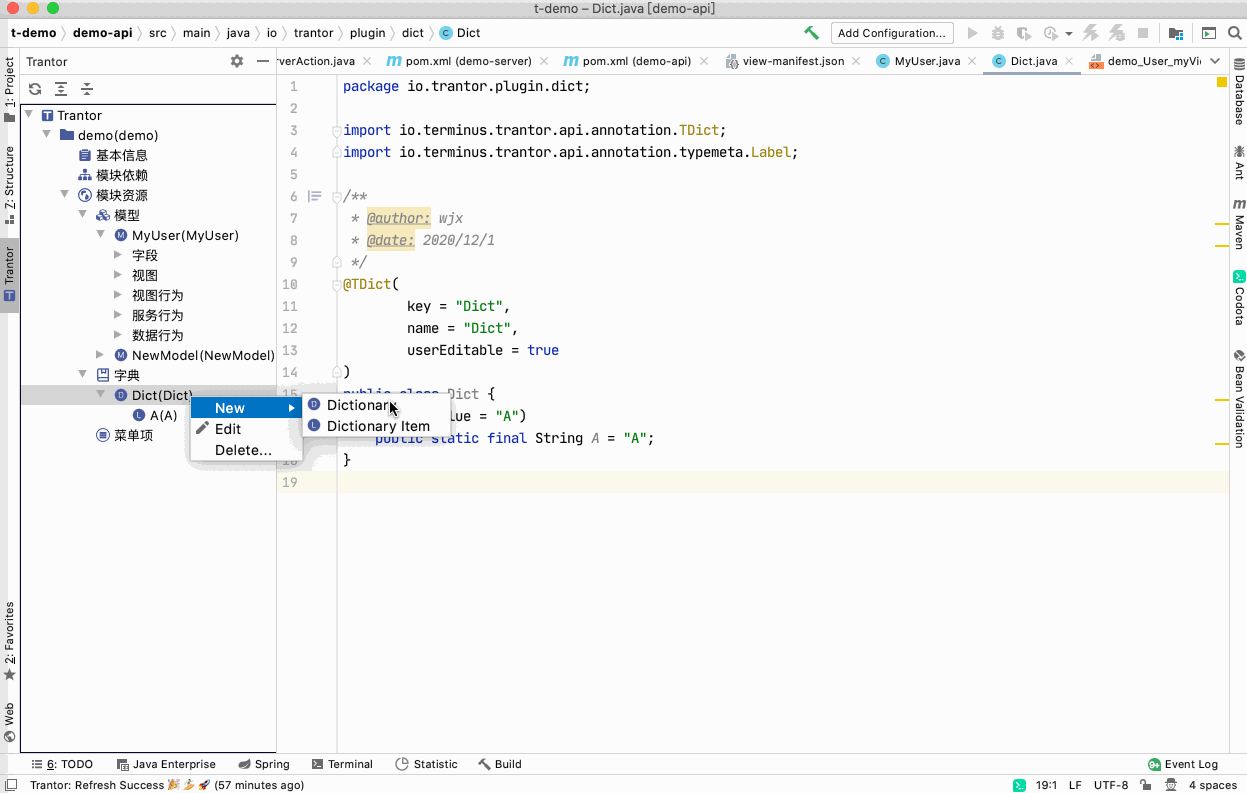This screenshot has height=793, width=1247.
Task: Click the Search Everywhere magnifier icon
Action: (x=1234, y=33)
